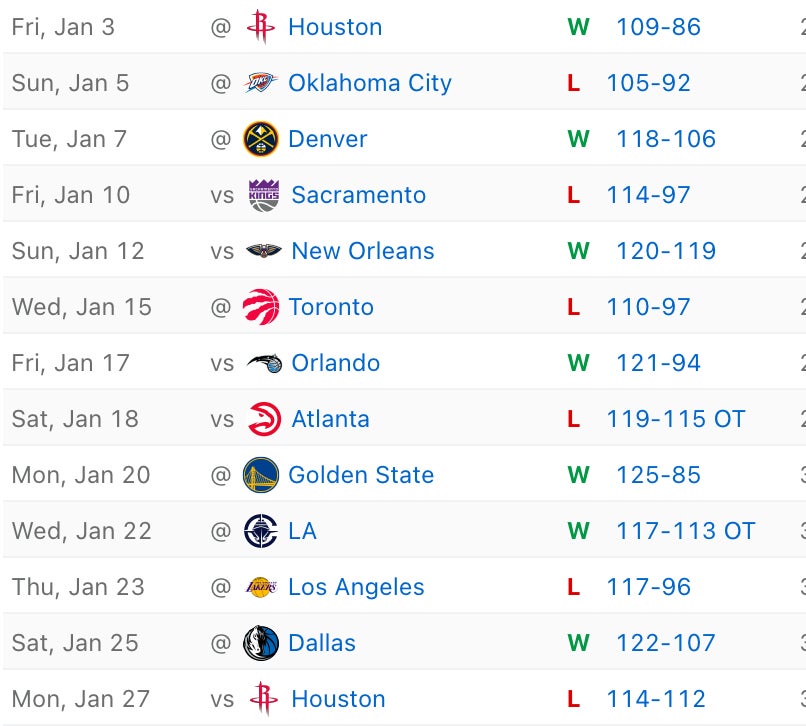806x726 pixels.
Task: Click the Golden State Warriors logo
Action: click(261, 475)
